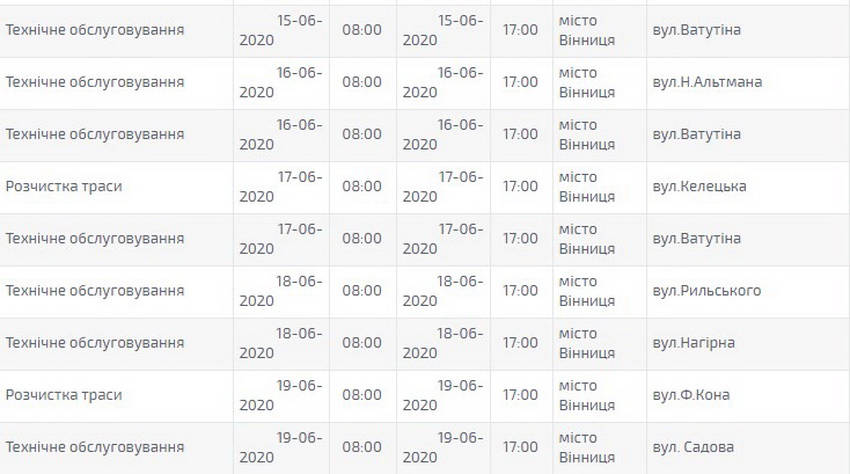Click місто Вінниця in the вул.Рильського row
The image size is (850, 474).
587,291
